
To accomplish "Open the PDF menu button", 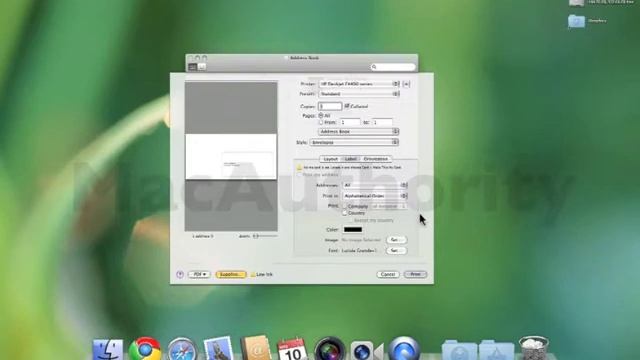I will pyautogui.click(x=199, y=274).
